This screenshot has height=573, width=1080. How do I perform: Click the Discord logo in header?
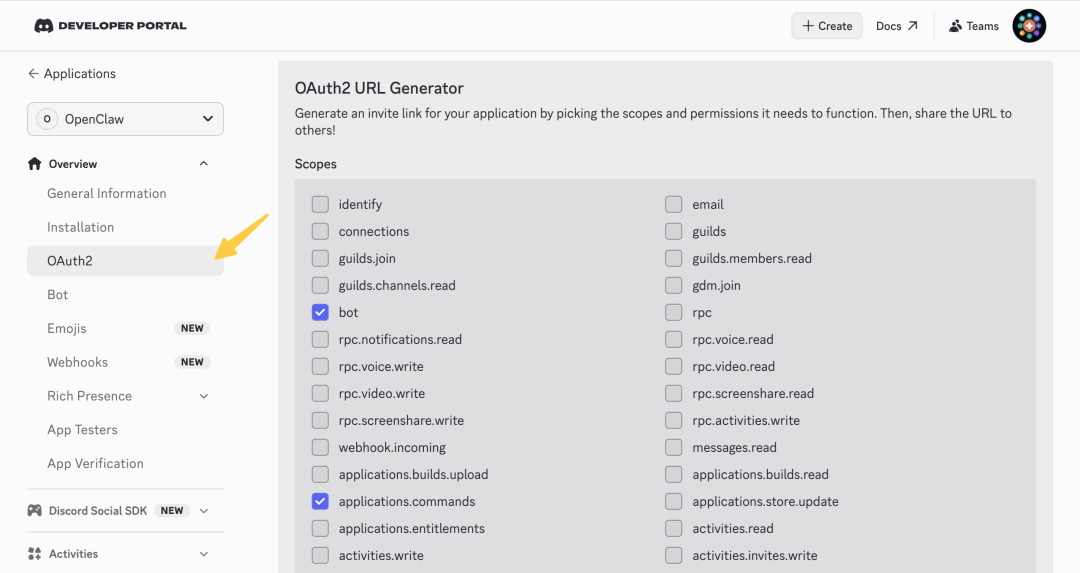pos(43,26)
